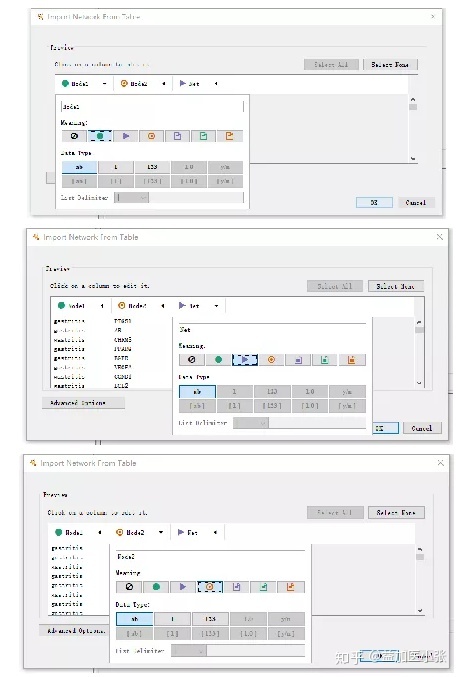Open Advanced Options in dialog editing Node2
The width and height of the screenshot is (458, 677).
[x=75, y=630]
